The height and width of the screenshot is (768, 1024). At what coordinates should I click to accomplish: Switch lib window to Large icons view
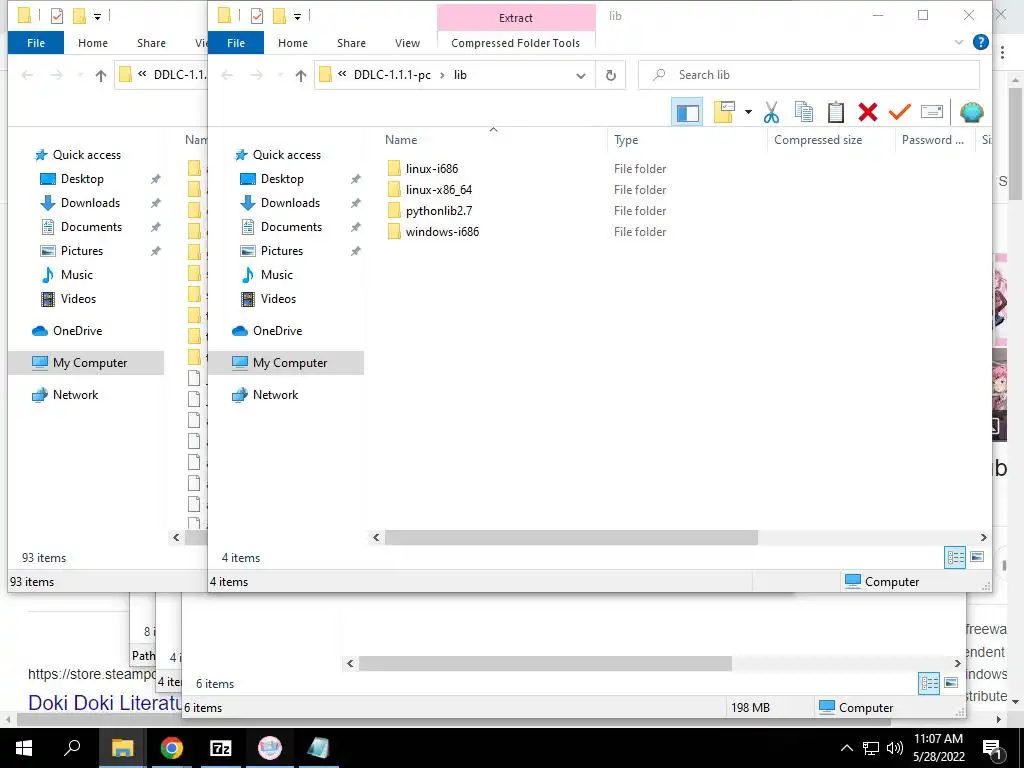pyautogui.click(x=977, y=558)
